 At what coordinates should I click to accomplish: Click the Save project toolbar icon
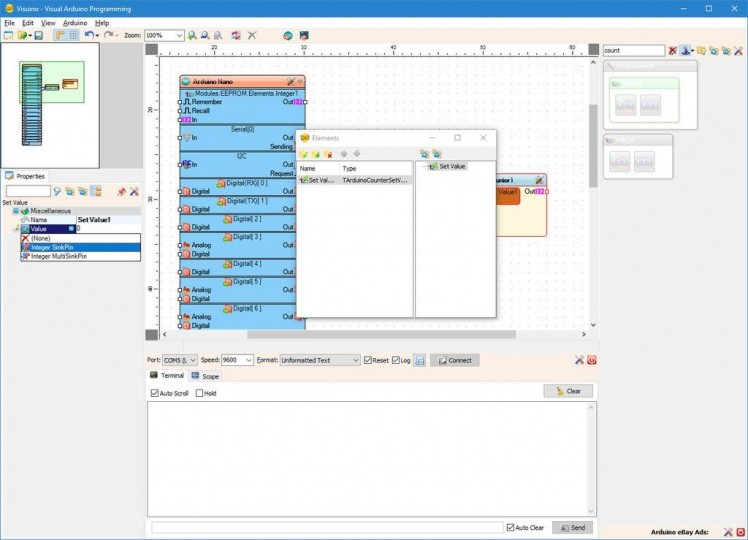pos(38,35)
